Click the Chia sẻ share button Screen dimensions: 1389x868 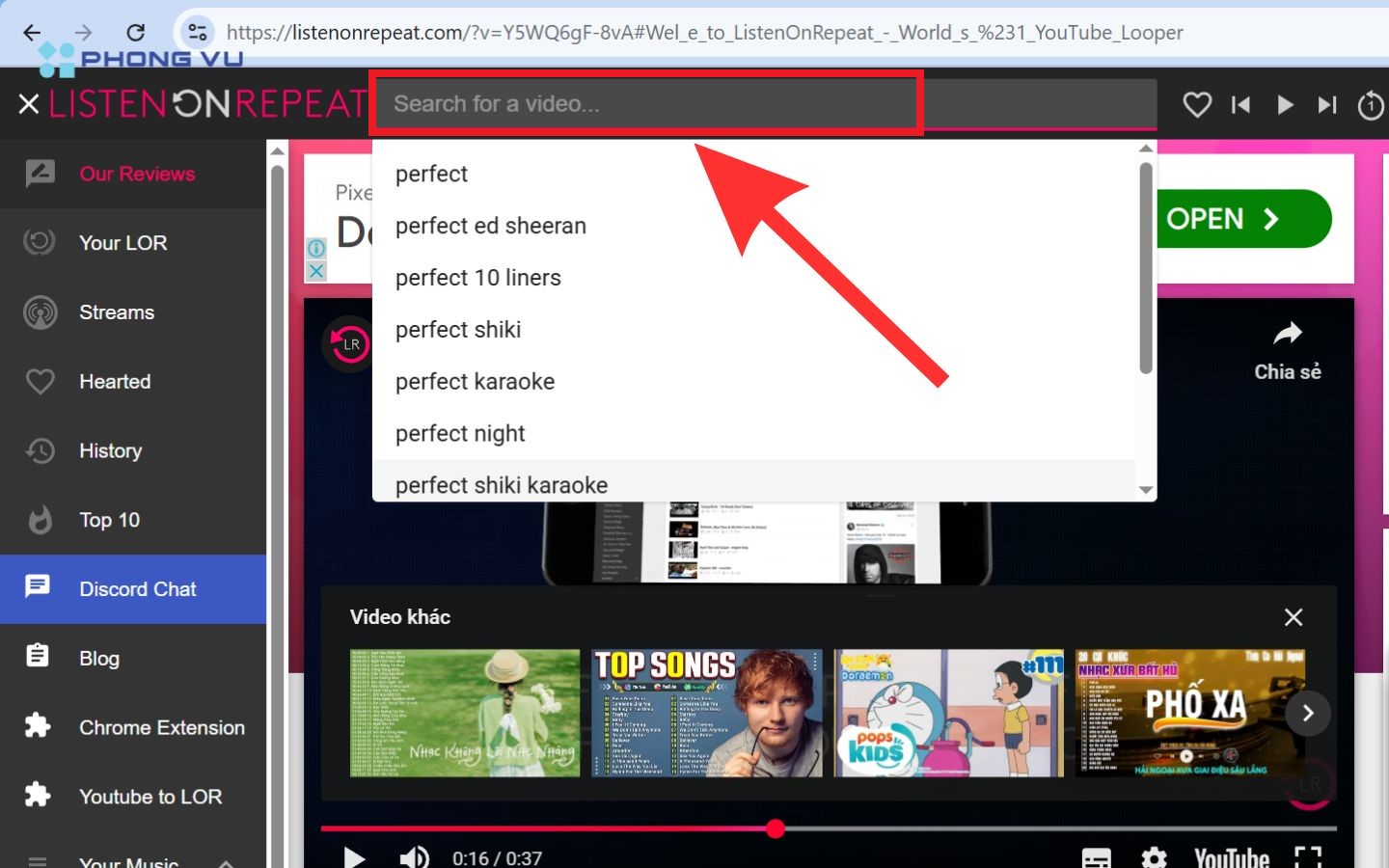[x=1287, y=347]
